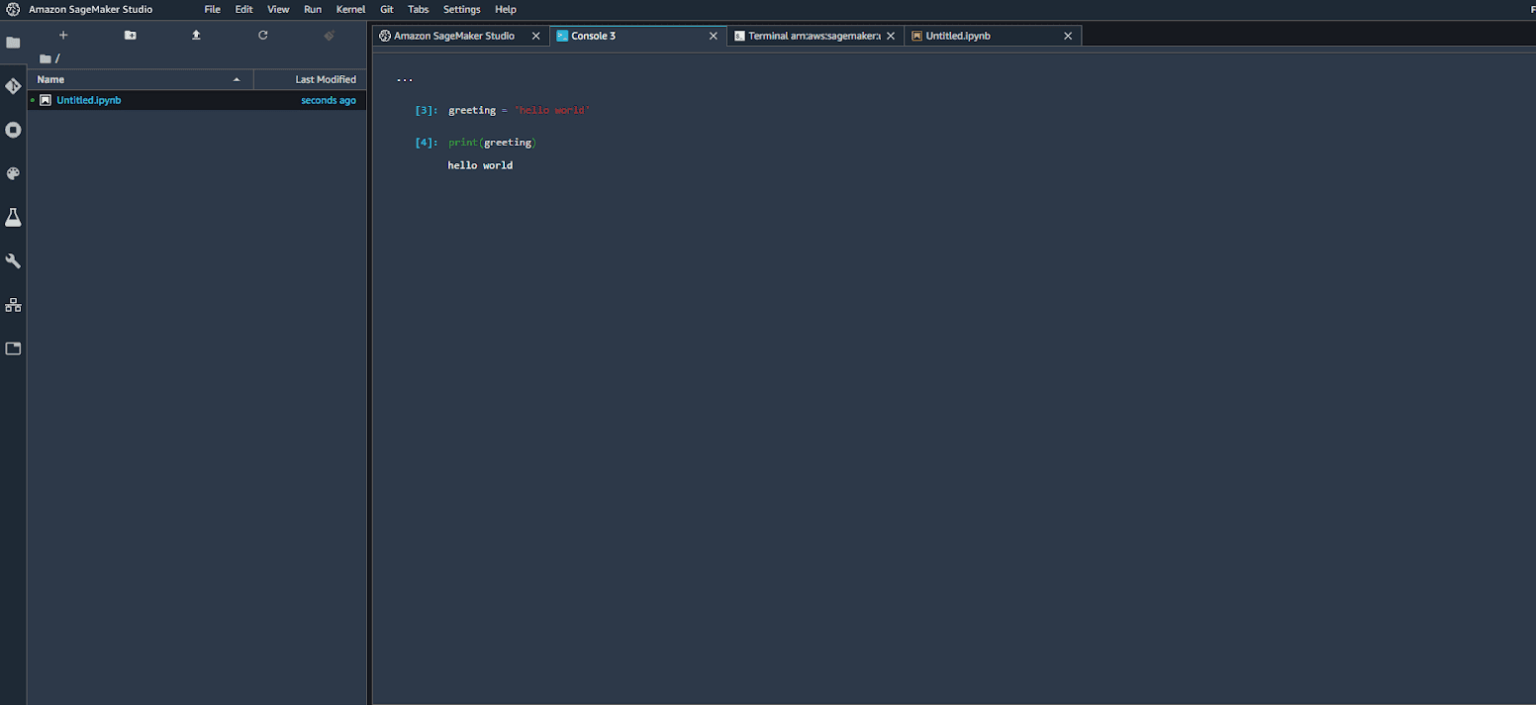
Task: Click the upload files icon
Action: pyautogui.click(x=196, y=35)
